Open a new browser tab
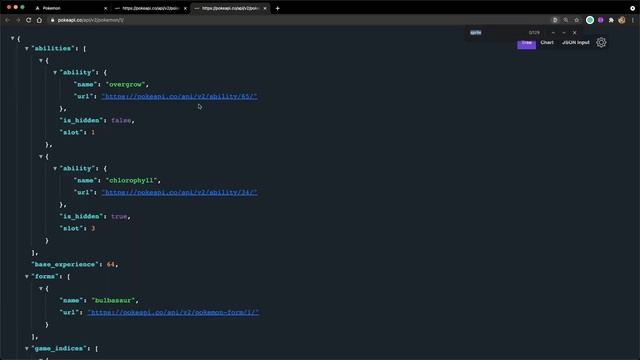This screenshot has width=640, height=360. [x=278, y=8]
